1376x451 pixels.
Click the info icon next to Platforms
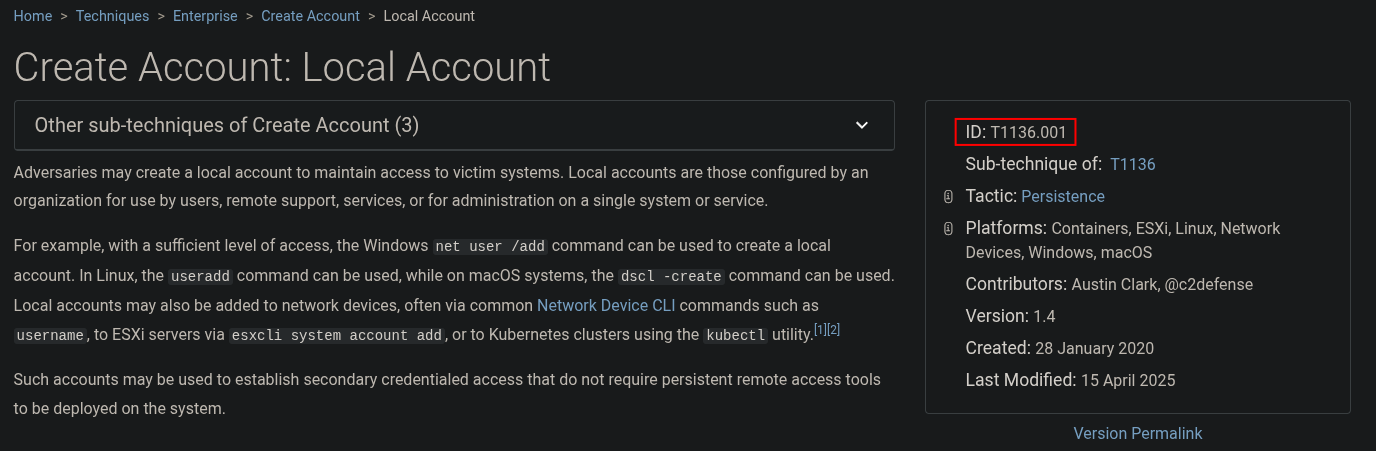tap(949, 228)
